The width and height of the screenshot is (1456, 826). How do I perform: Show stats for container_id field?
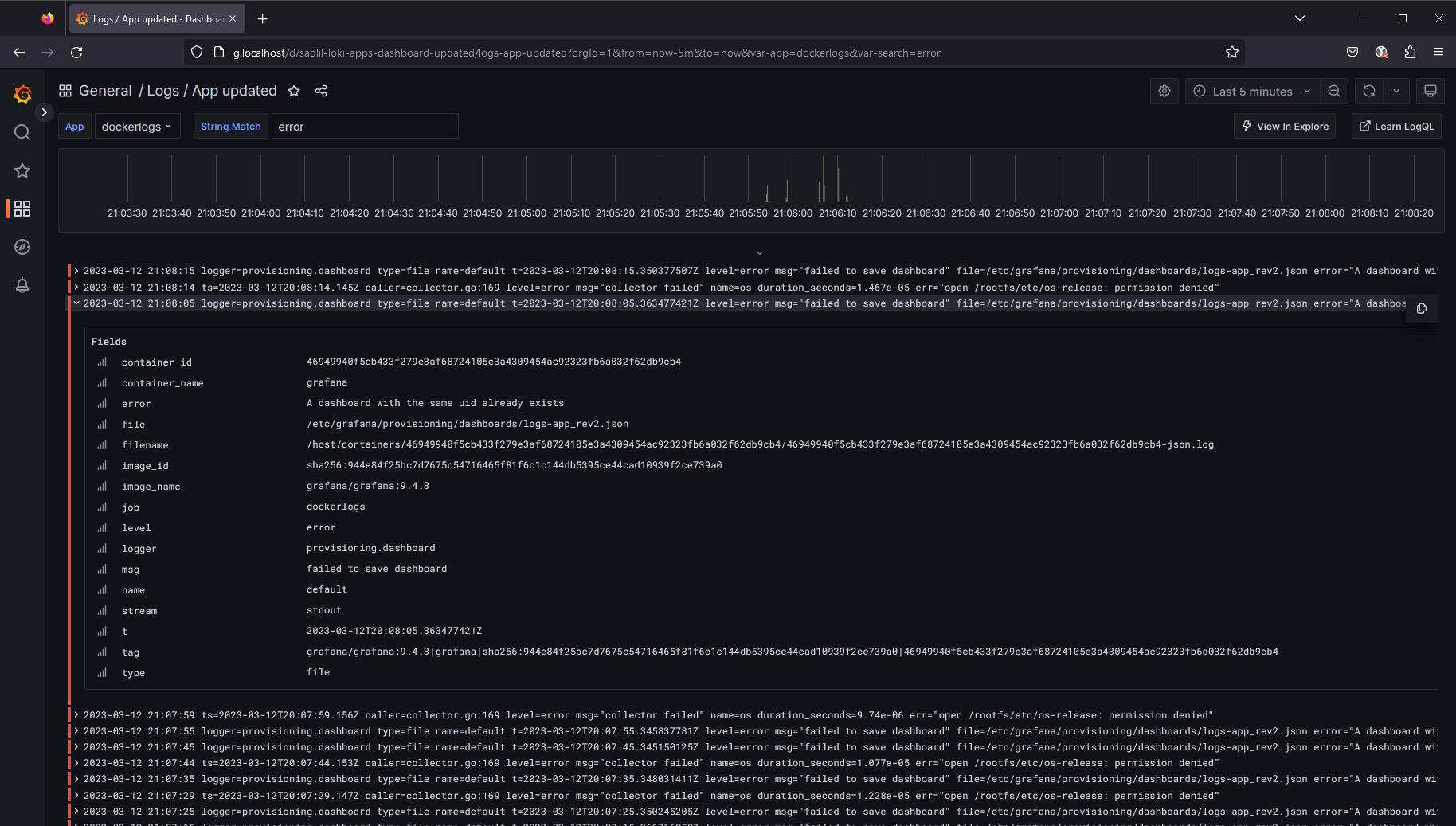[102, 362]
